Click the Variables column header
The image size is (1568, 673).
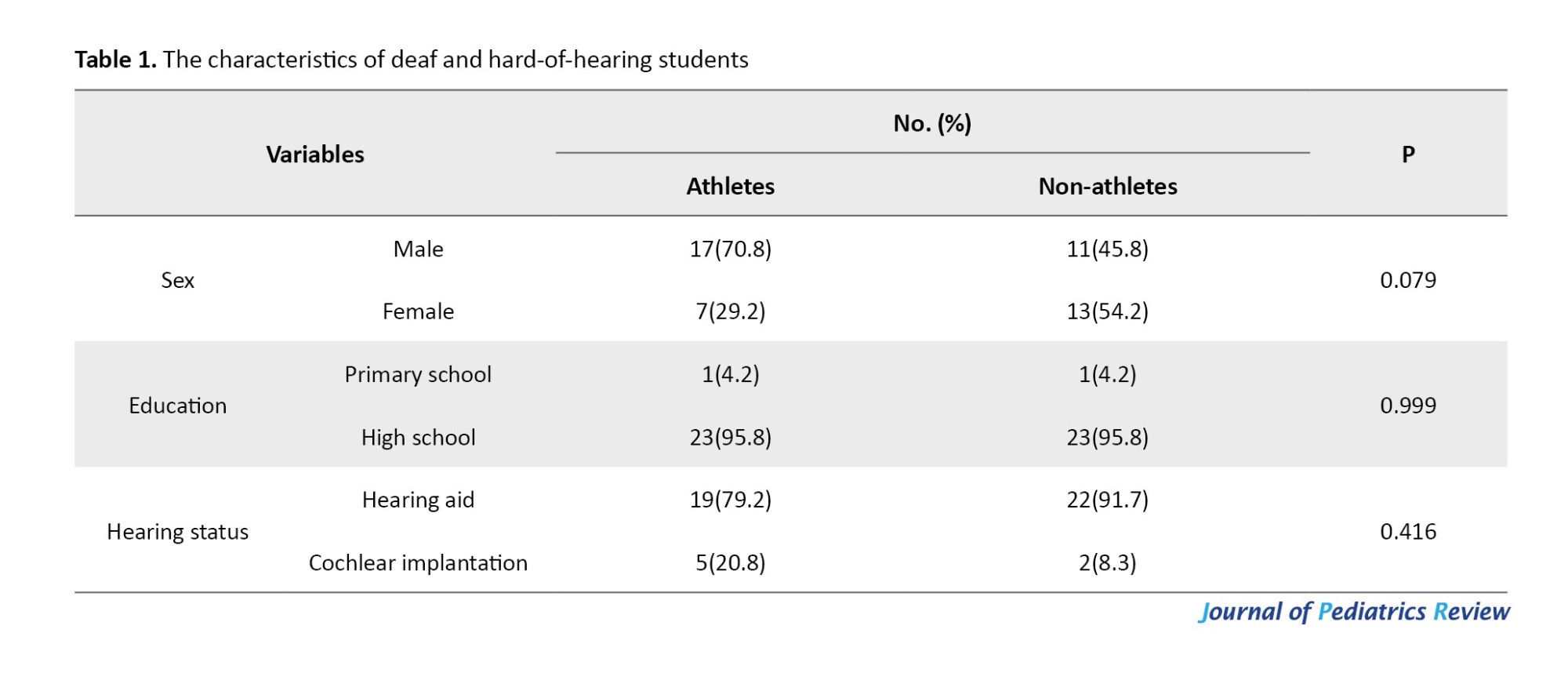click(x=315, y=155)
